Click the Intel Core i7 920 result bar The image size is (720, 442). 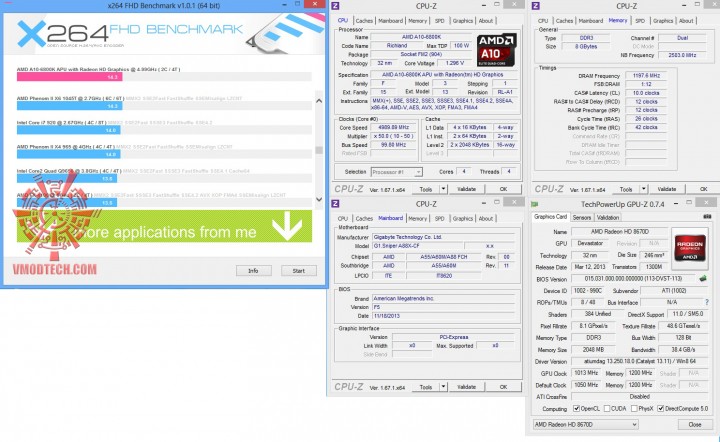coord(68,130)
